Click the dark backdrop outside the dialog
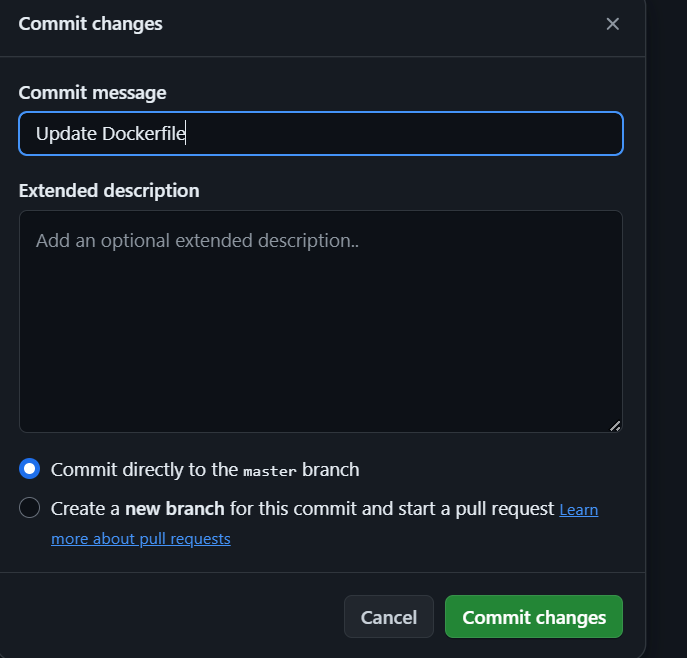Viewport: 687px width, 658px height. tap(667, 330)
